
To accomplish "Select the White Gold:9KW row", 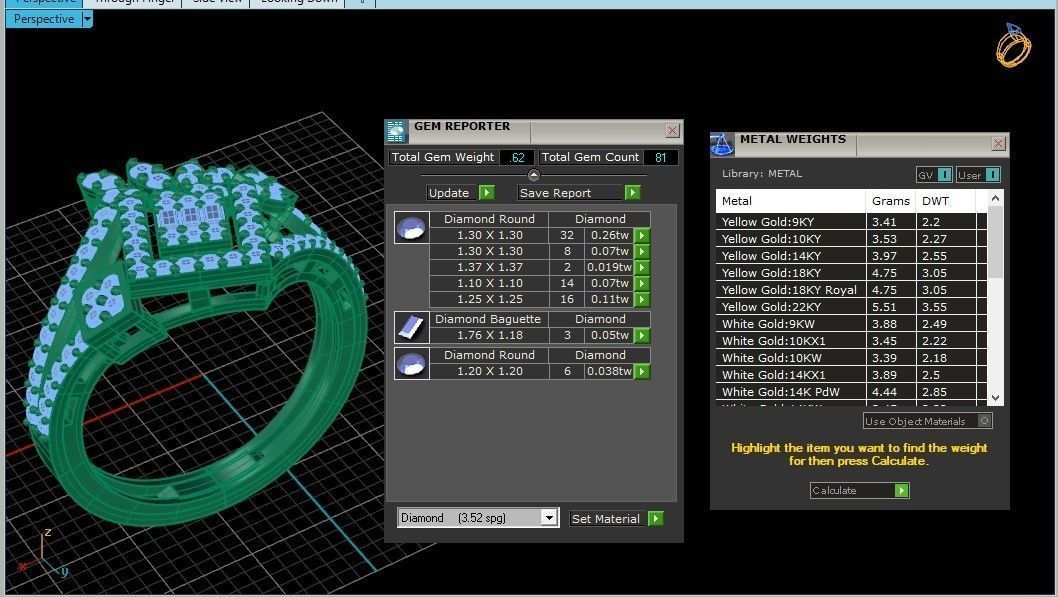I will pos(852,324).
